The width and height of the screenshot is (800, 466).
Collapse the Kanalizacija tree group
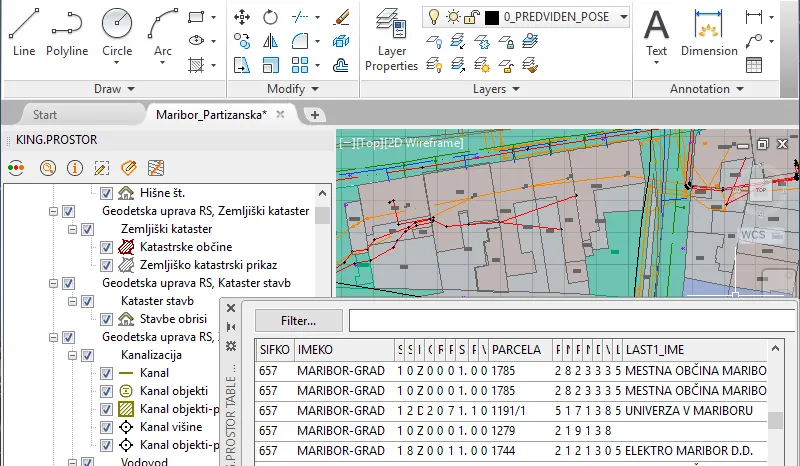point(71,355)
